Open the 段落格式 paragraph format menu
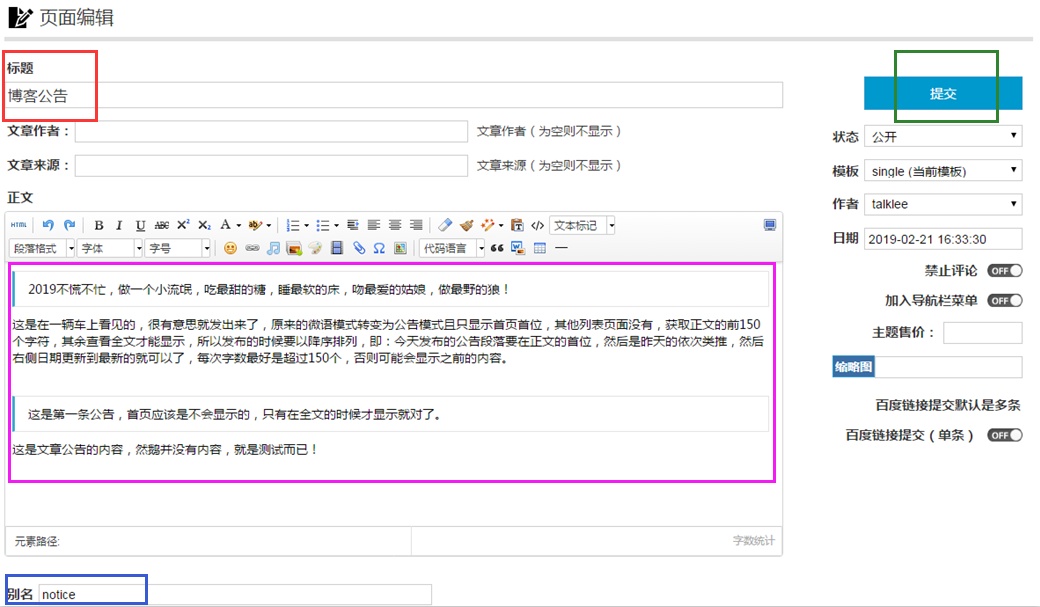 42,248
